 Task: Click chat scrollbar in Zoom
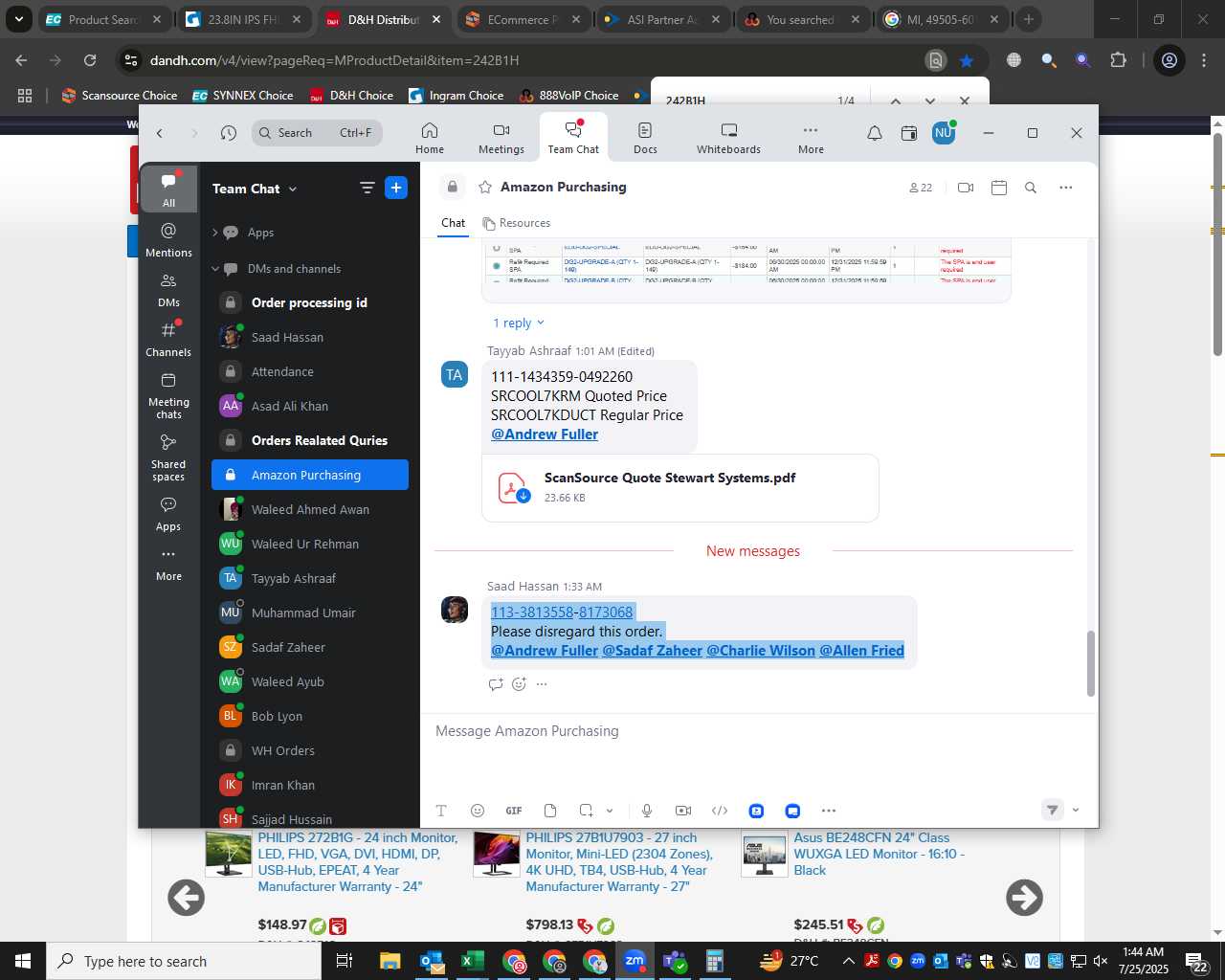click(1091, 663)
